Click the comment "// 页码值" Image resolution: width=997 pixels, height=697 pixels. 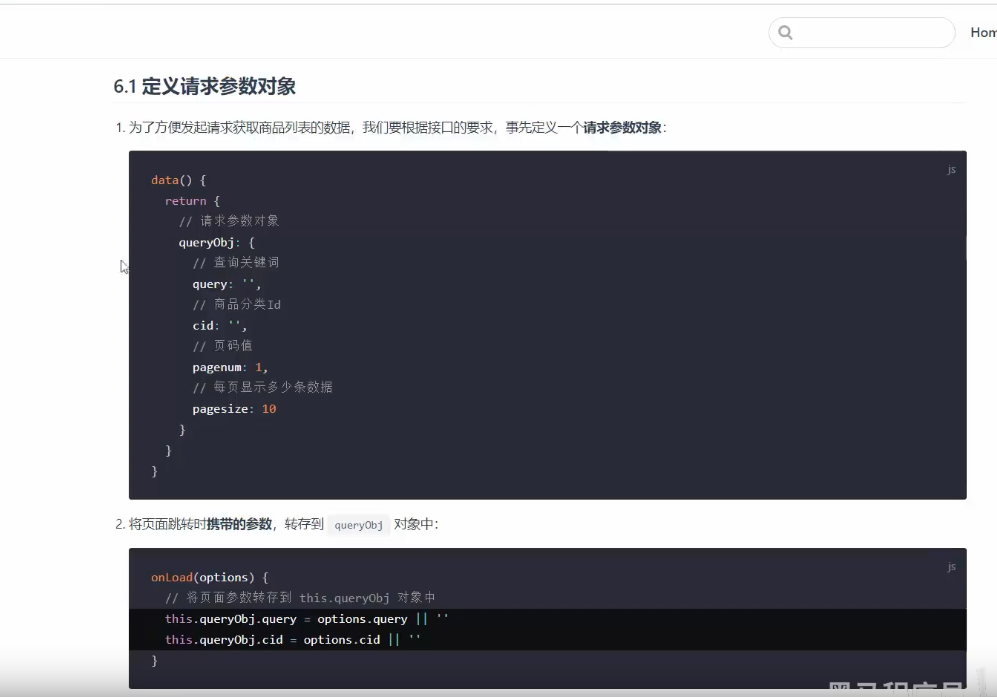(x=223, y=346)
